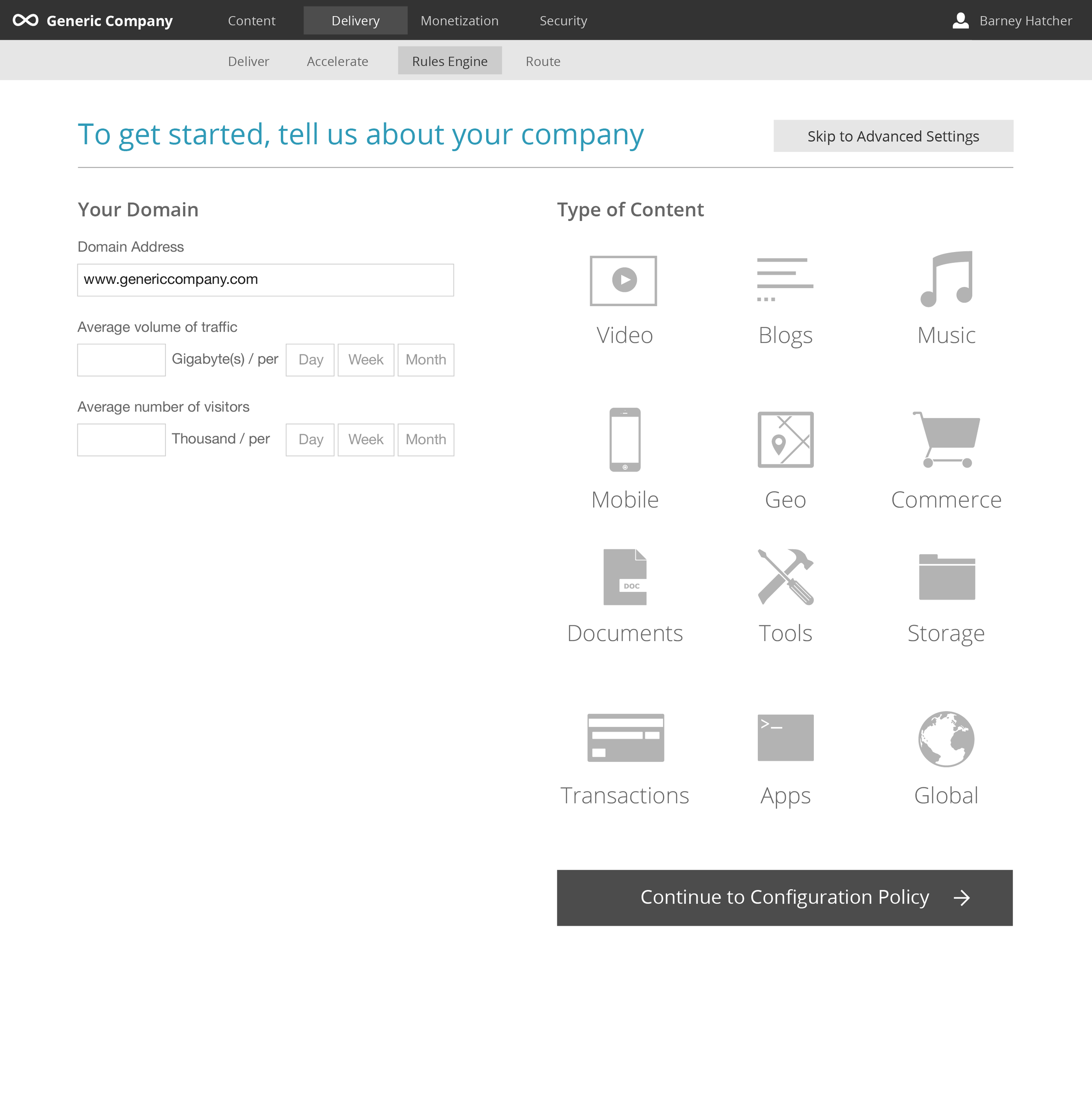Click the Music label text
The image size is (1092, 1119).
[x=946, y=335]
